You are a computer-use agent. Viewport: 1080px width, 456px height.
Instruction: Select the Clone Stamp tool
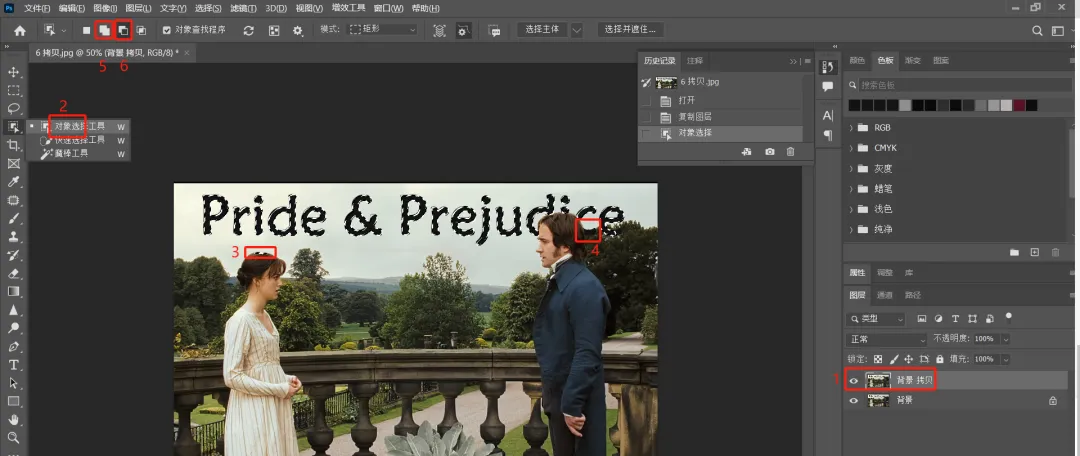coord(13,236)
